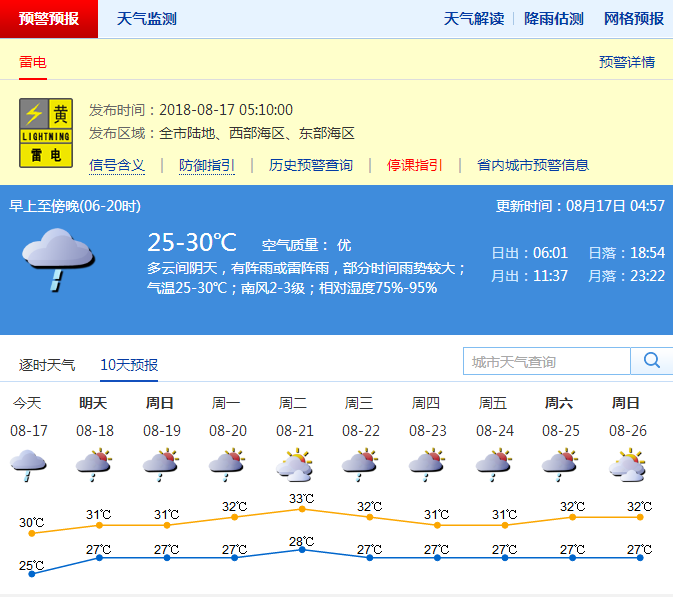Open the 降雨估测 link
This screenshot has height=597, width=673.
pos(554,19)
